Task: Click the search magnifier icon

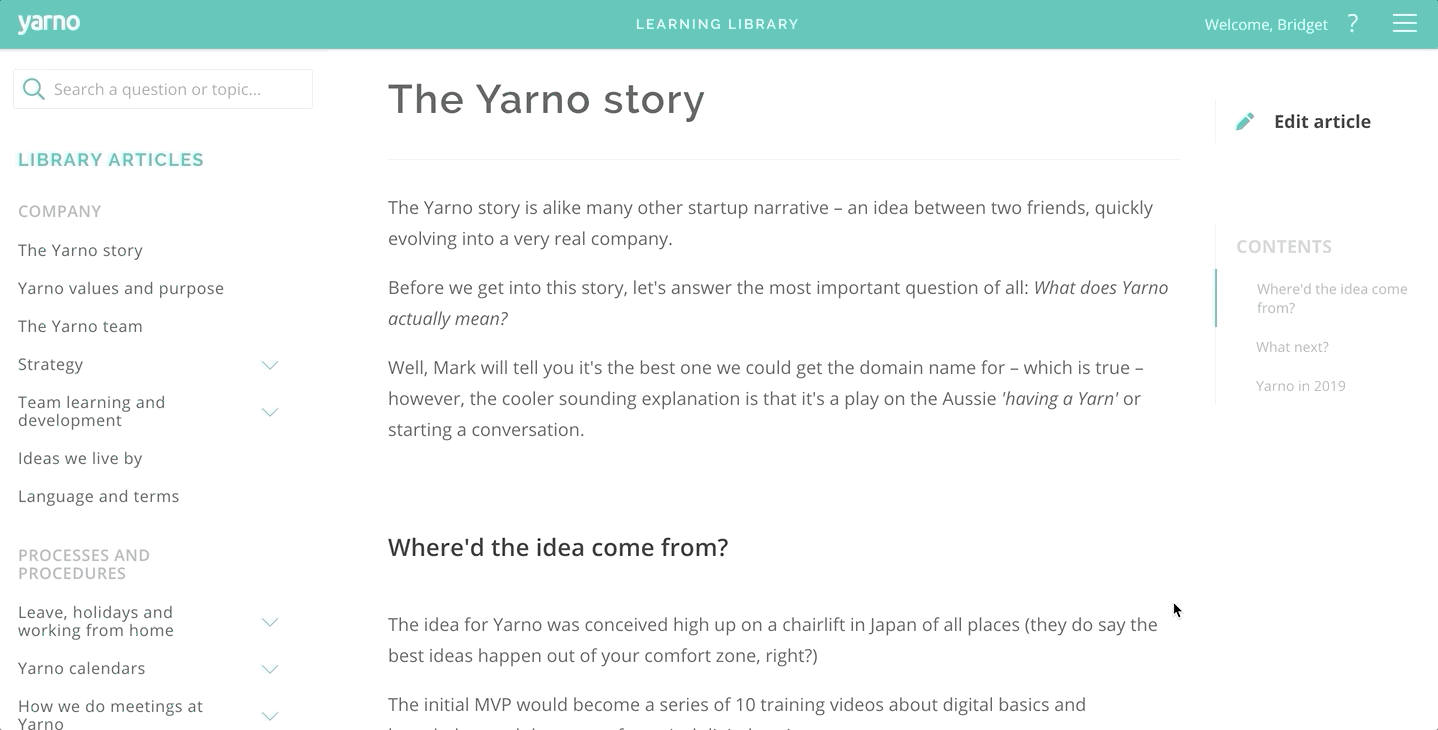Action: [x=33, y=89]
